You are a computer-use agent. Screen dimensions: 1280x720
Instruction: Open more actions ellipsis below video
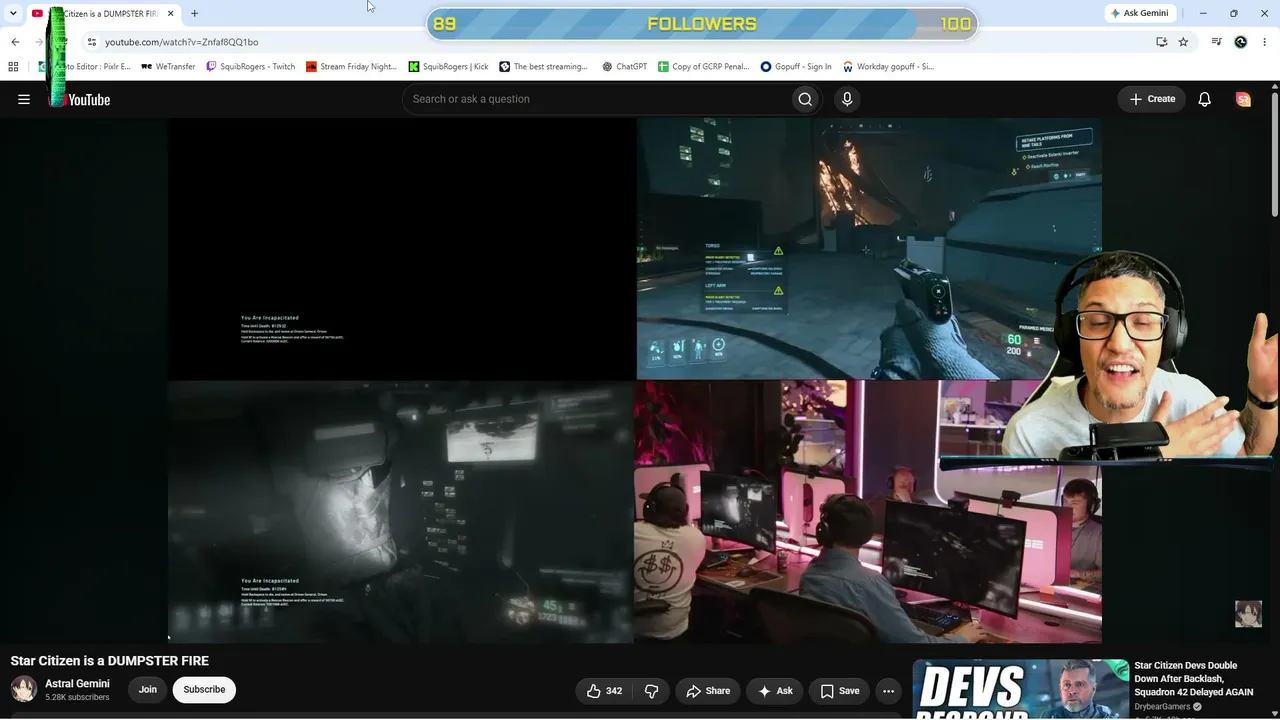pyautogui.click(x=888, y=691)
